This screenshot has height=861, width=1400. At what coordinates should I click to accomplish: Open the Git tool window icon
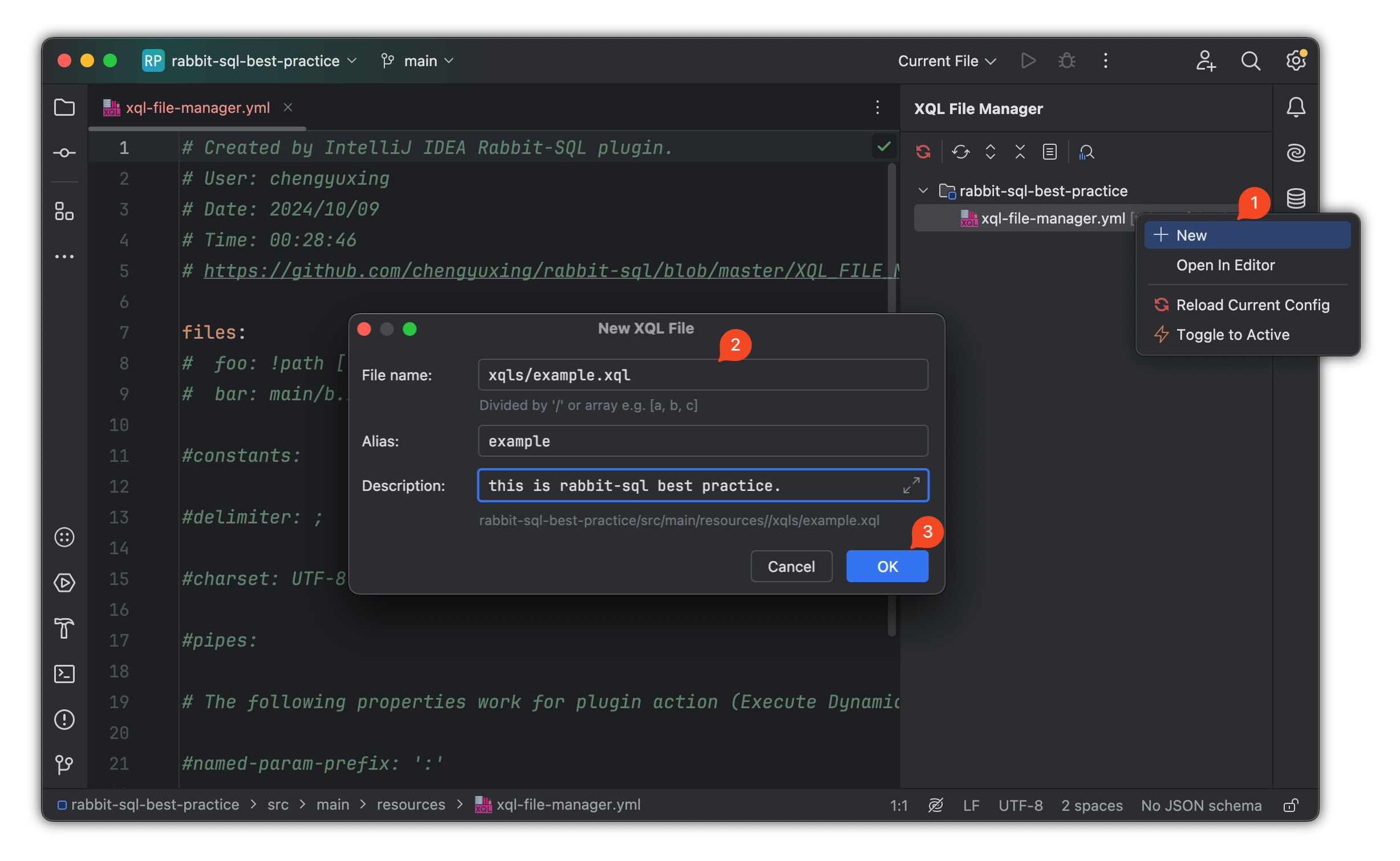point(64,765)
